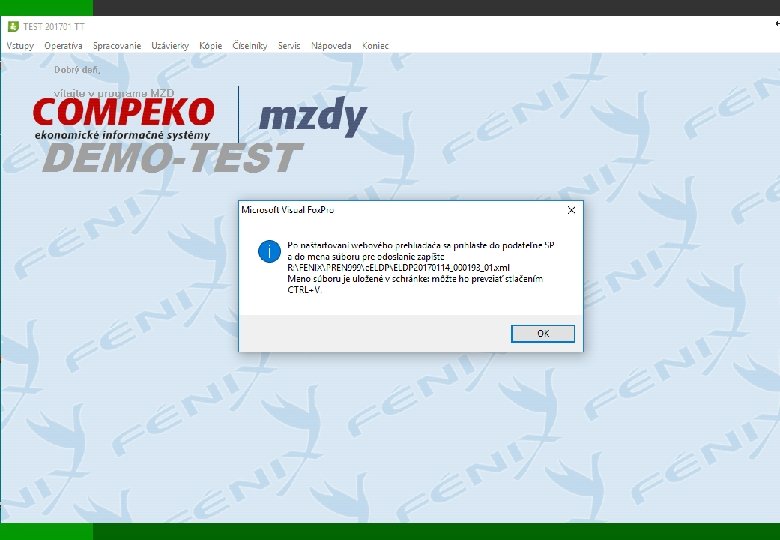Open the Servis menu

pyautogui.click(x=289, y=46)
